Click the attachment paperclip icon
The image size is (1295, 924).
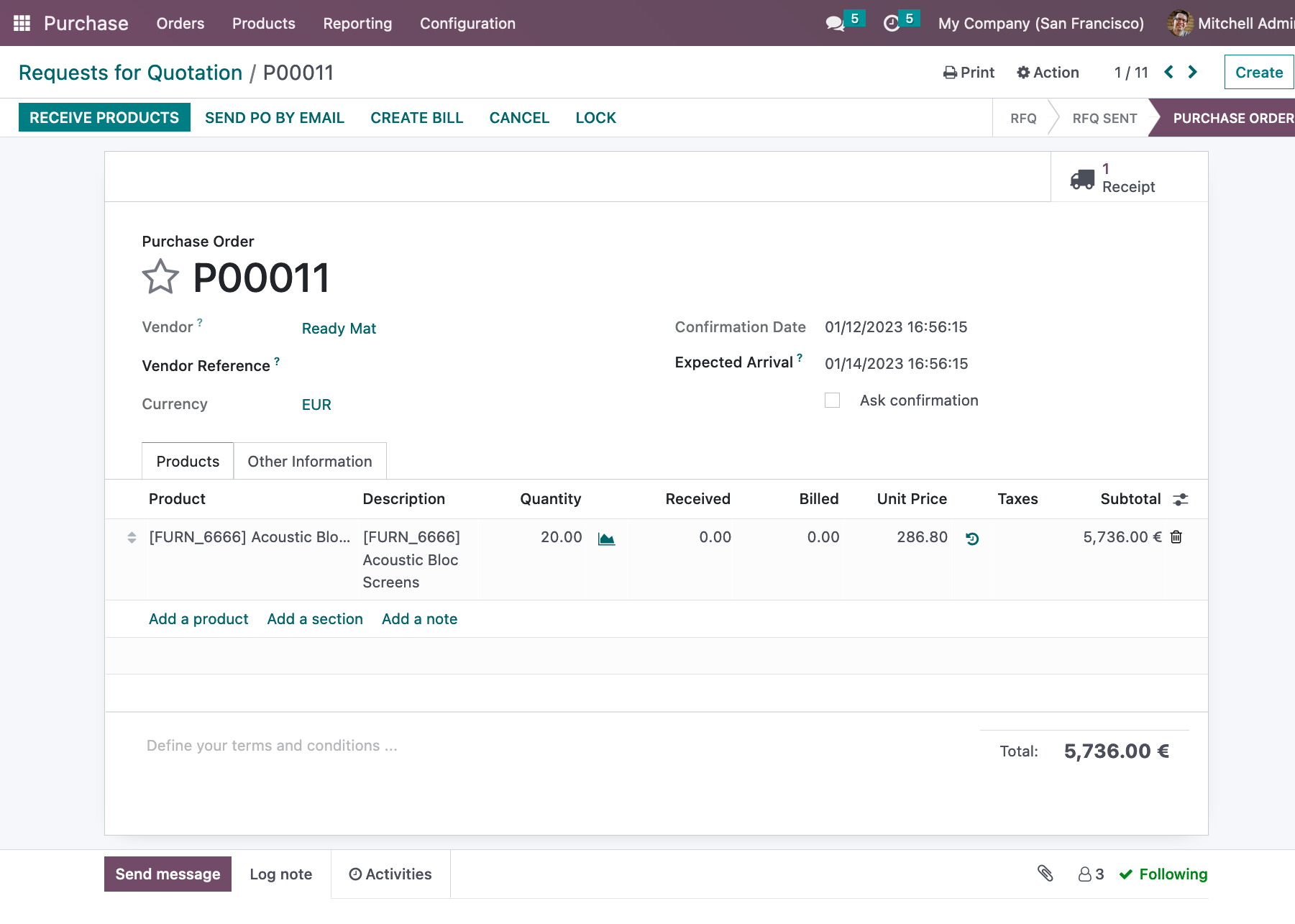[1045, 874]
